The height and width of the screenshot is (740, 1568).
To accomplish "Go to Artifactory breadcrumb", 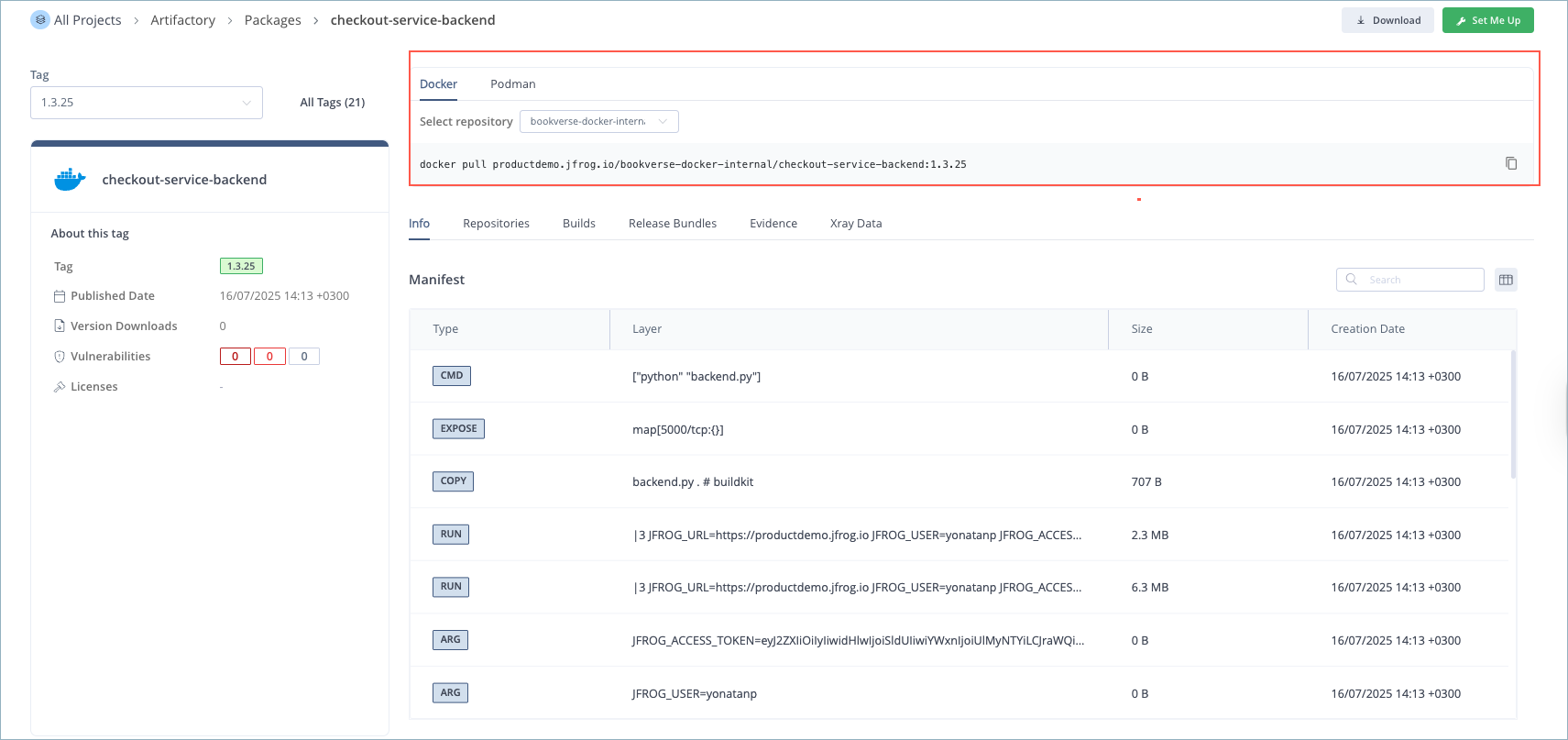I will 183,20.
